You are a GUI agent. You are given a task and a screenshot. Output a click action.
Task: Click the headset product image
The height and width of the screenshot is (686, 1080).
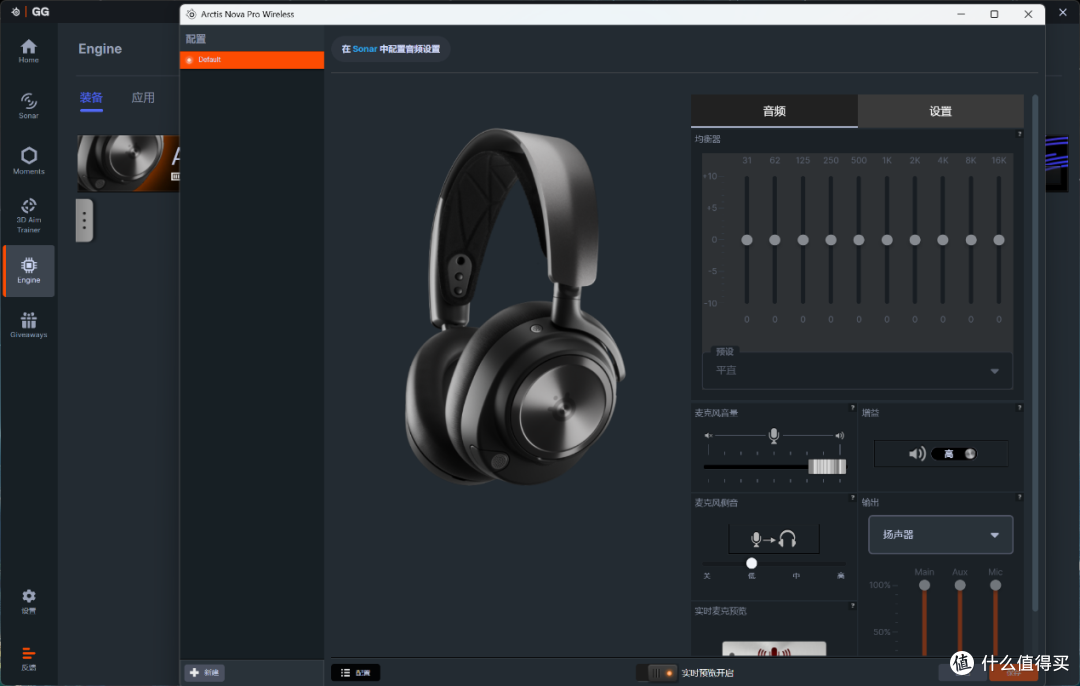pyautogui.click(x=515, y=306)
